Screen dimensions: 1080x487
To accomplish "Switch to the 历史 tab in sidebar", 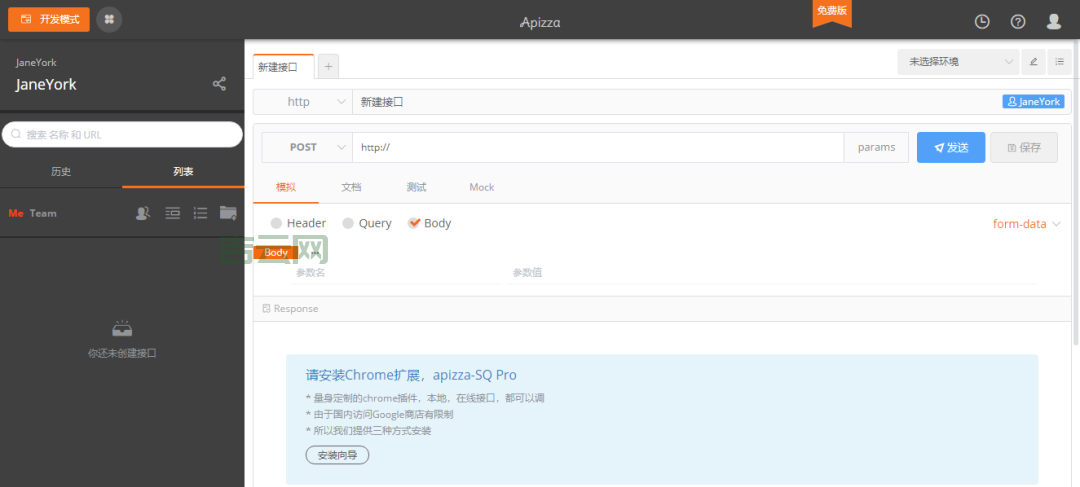I will (61, 171).
